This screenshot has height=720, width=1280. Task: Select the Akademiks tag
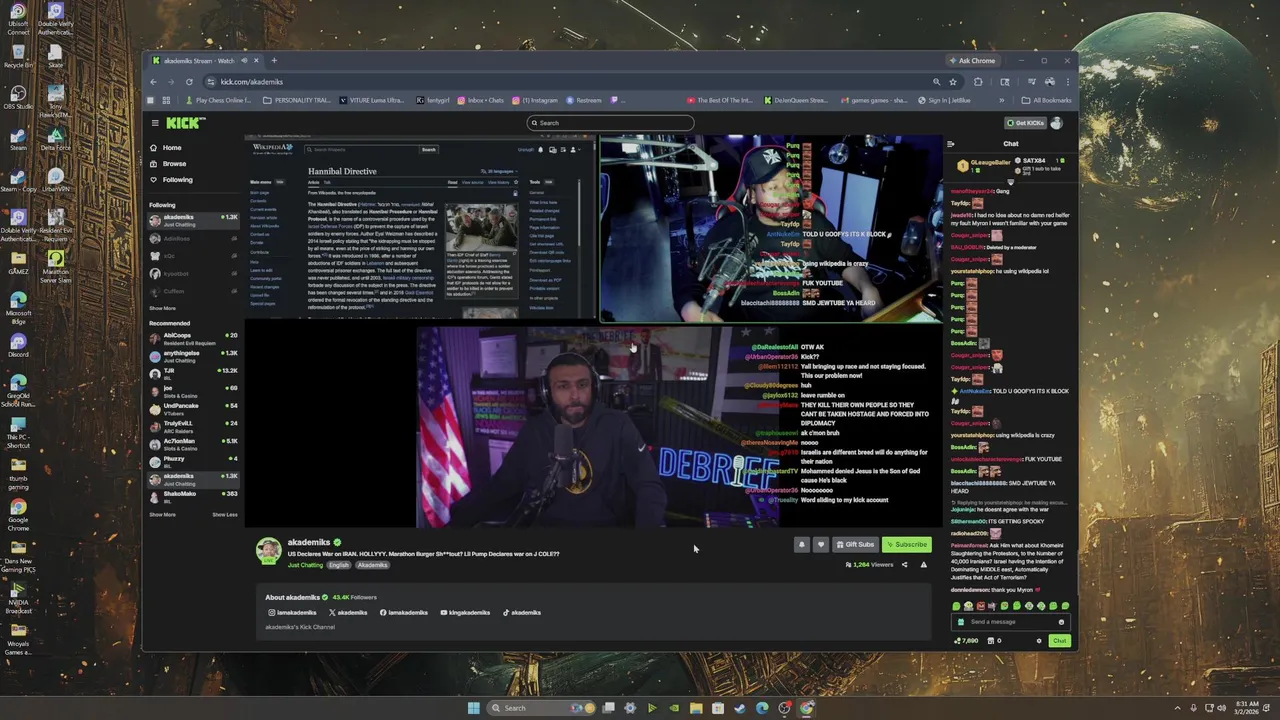coord(372,565)
